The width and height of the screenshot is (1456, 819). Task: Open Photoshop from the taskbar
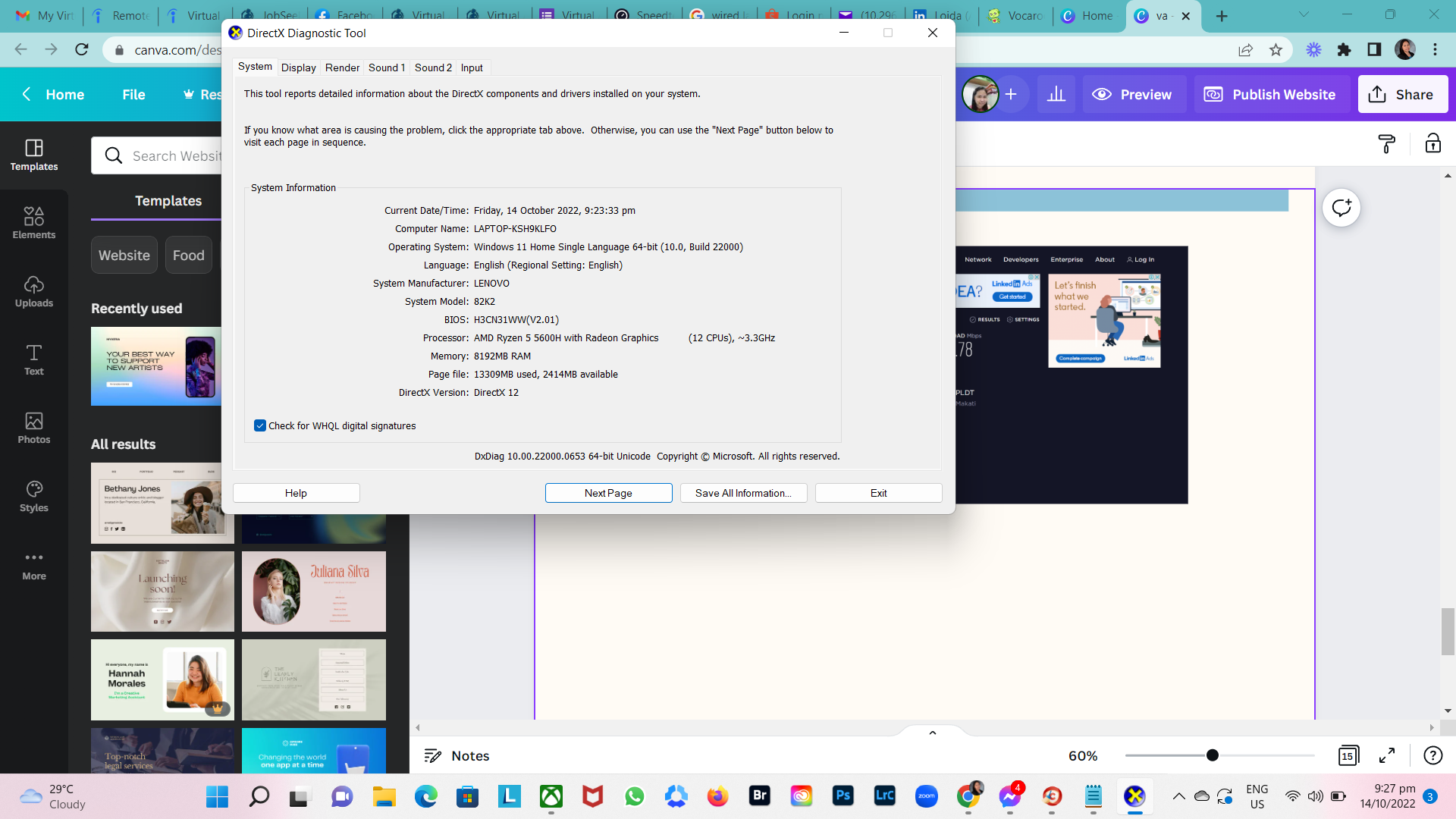click(x=843, y=796)
